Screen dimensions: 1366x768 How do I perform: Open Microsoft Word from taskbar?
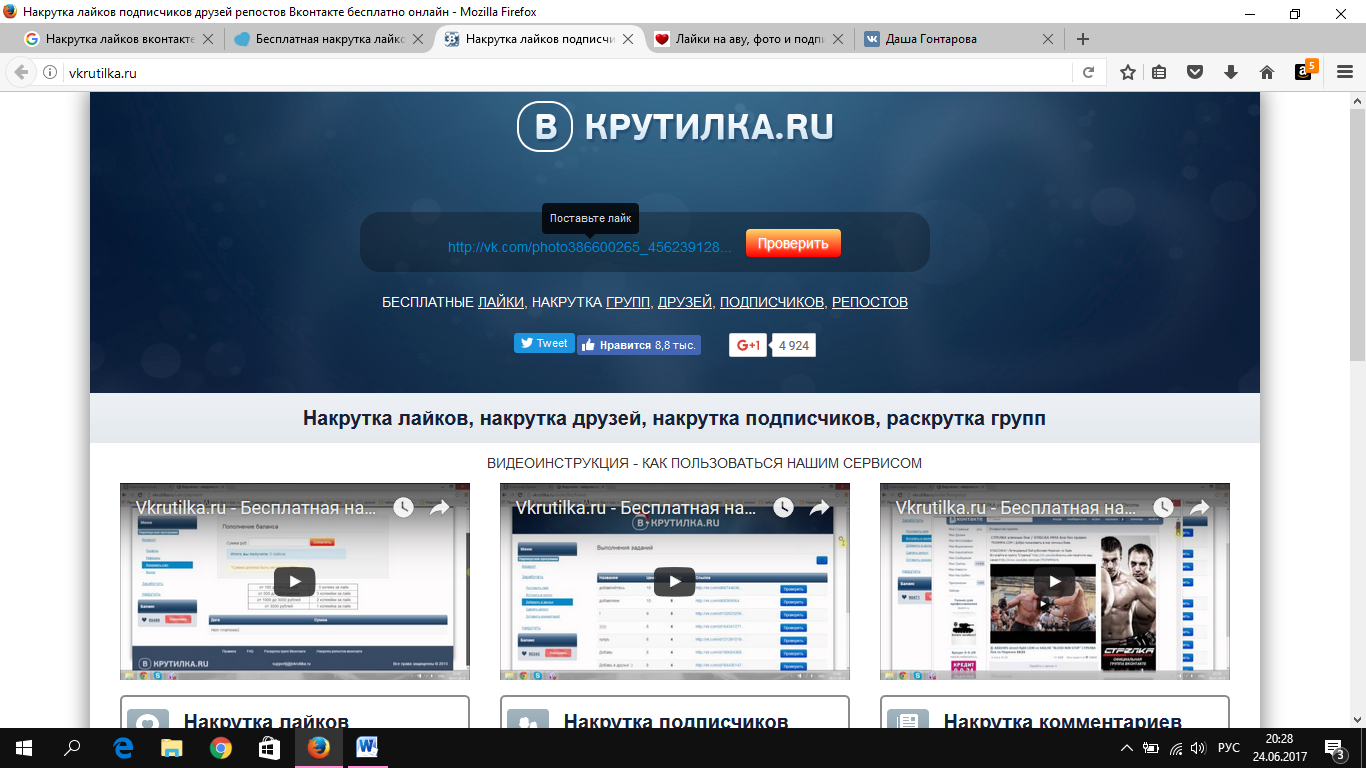tap(368, 748)
